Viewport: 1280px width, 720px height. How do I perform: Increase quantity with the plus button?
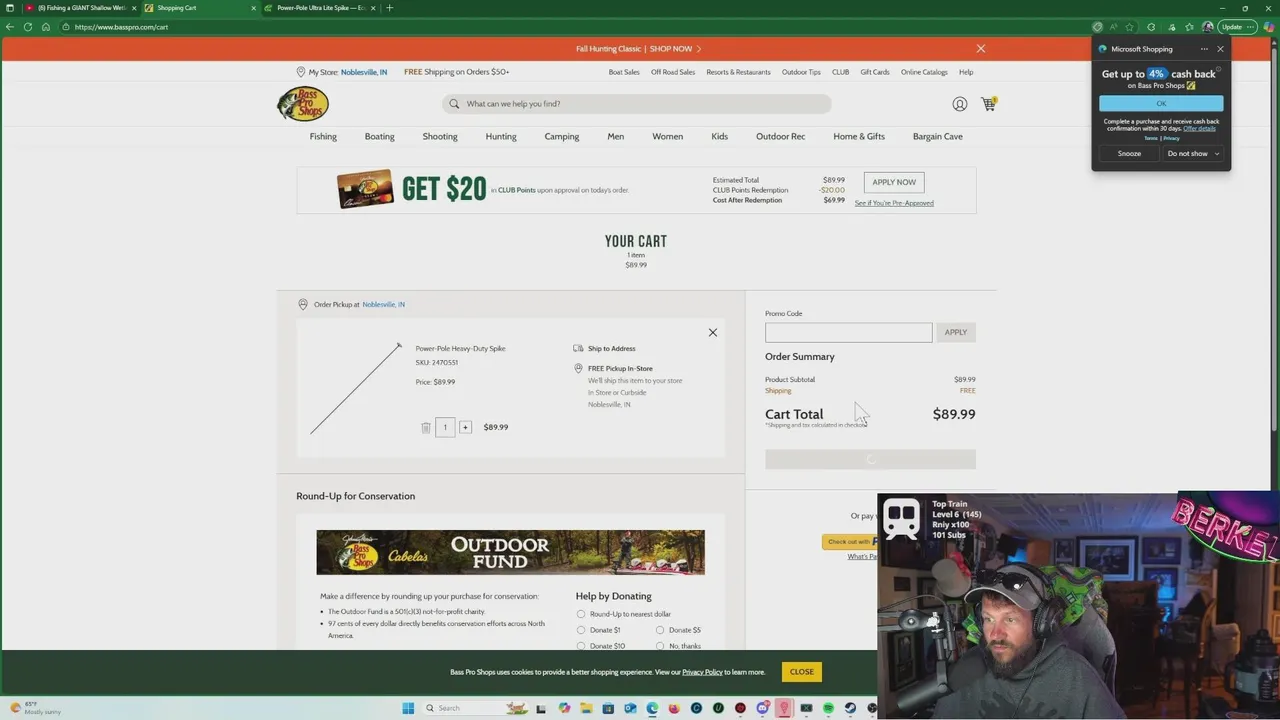pyautogui.click(x=465, y=427)
